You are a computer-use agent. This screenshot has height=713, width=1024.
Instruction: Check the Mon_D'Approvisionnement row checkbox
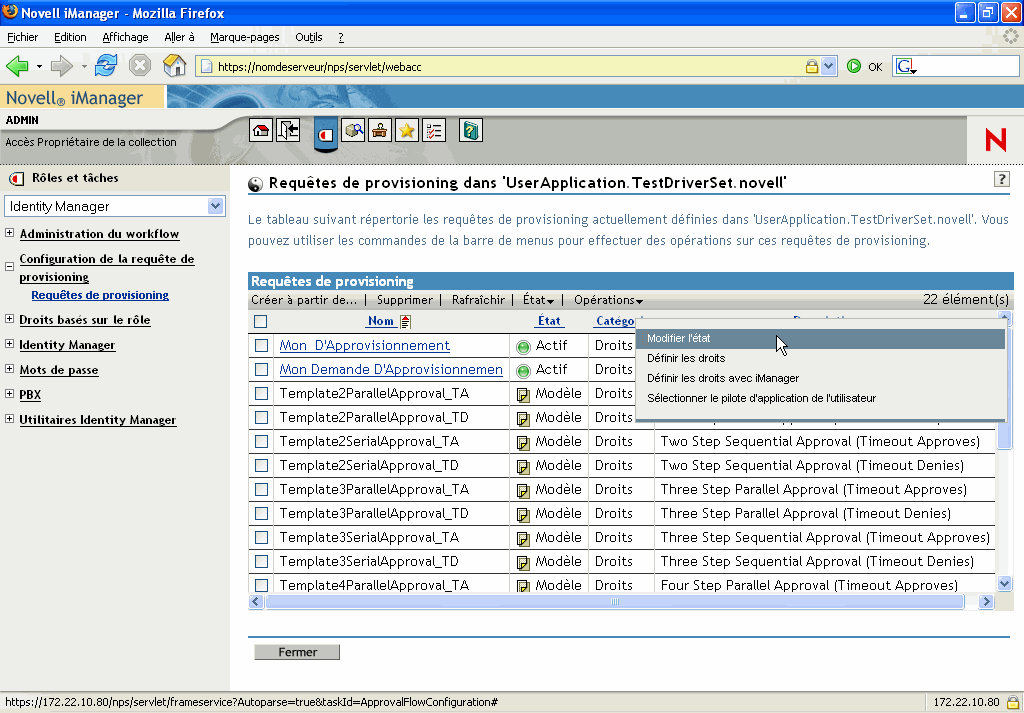pyautogui.click(x=261, y=345)
